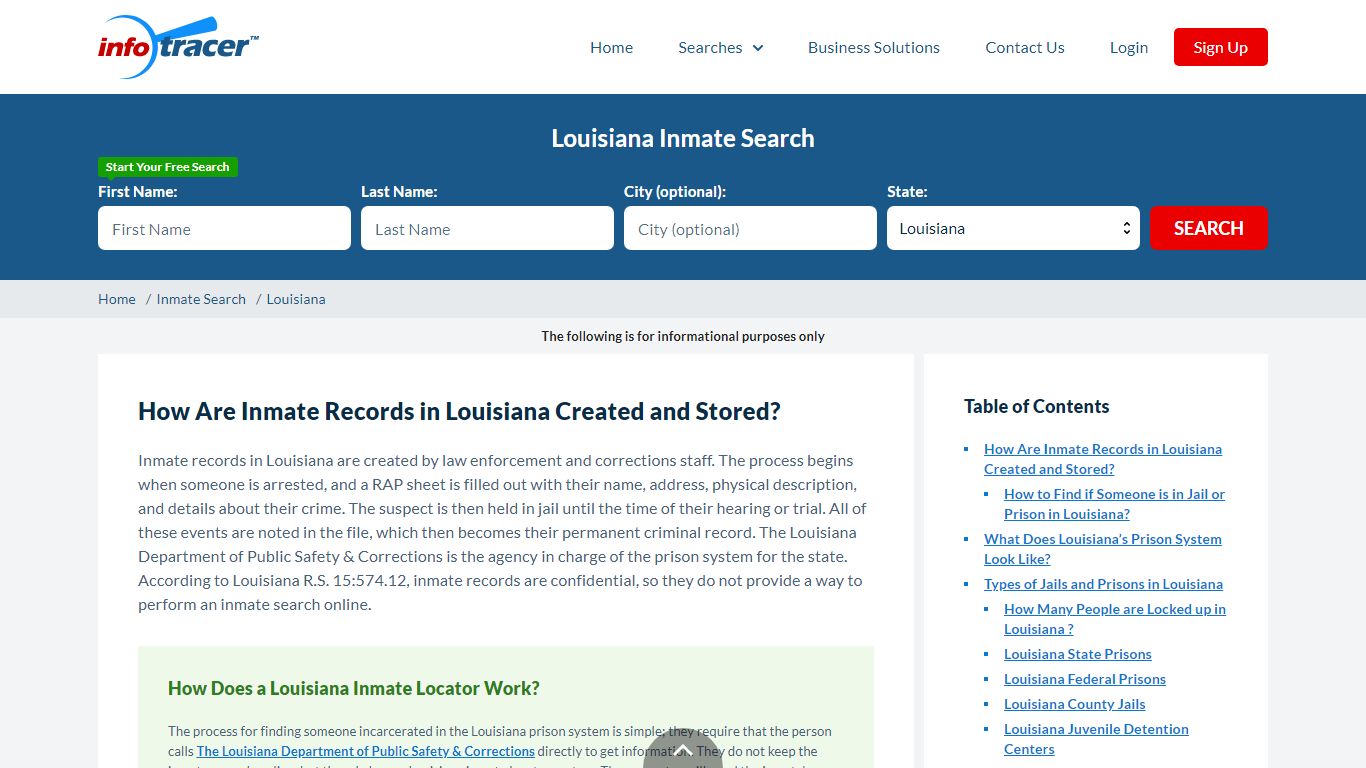
Task: Open the Home navigation item
Action: coord(611,48)
